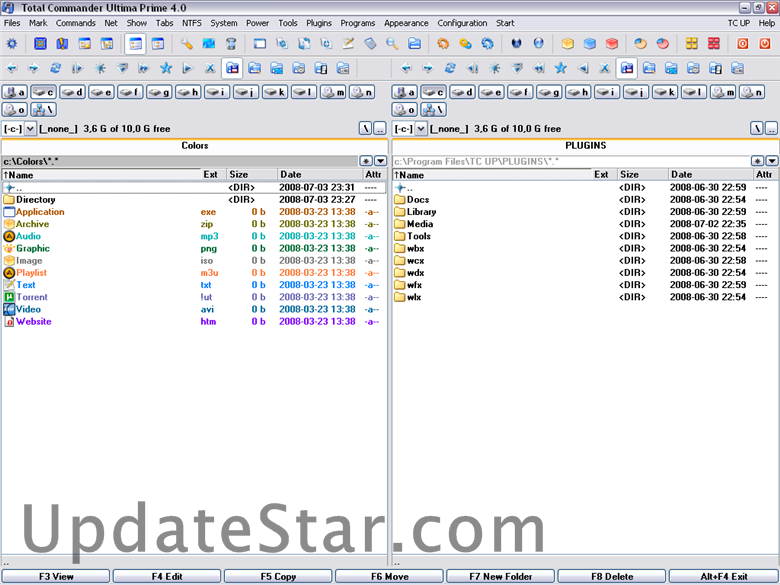Switch PLUGINS panel to drive e
The height and width of the screenshot is (585, 780).
point(491,92)
